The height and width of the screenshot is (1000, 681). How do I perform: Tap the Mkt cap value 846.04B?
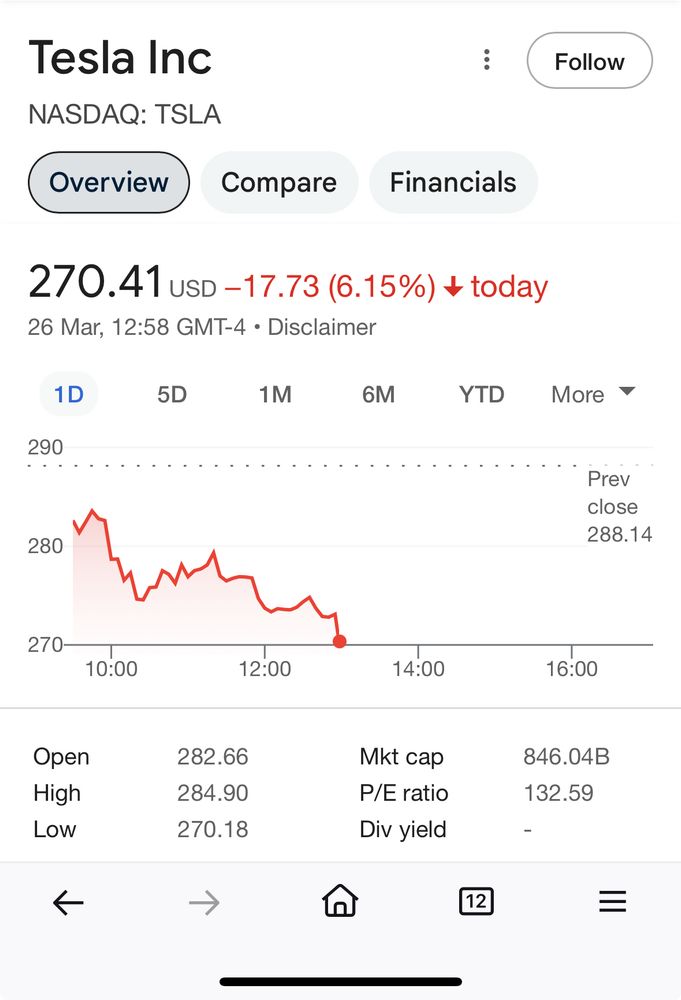coord(566,756)
